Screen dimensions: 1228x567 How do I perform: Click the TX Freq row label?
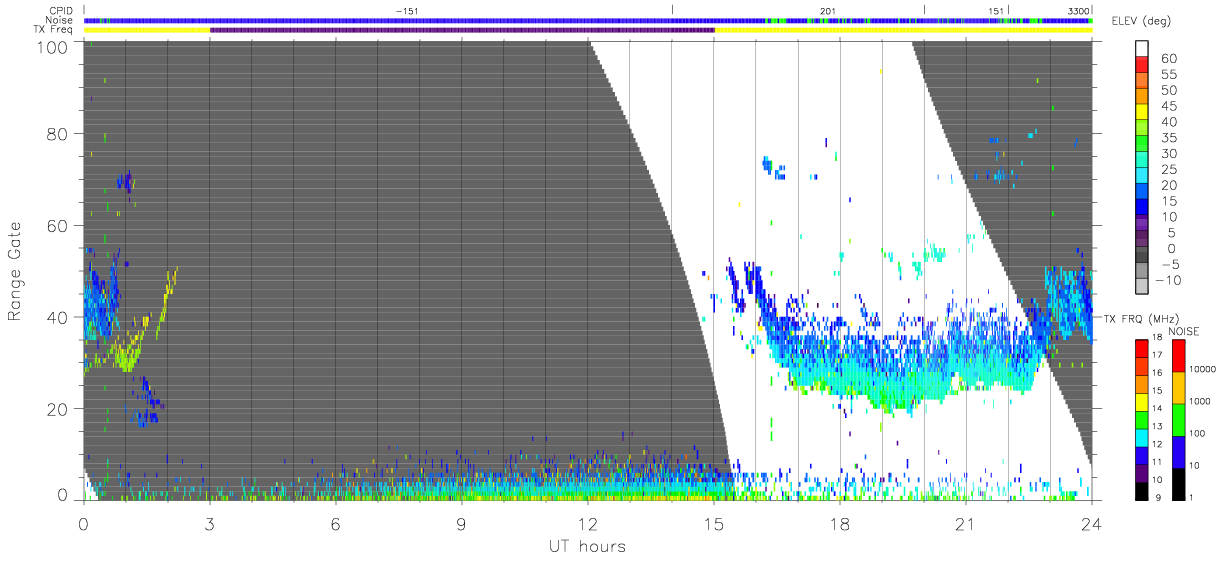55,30
